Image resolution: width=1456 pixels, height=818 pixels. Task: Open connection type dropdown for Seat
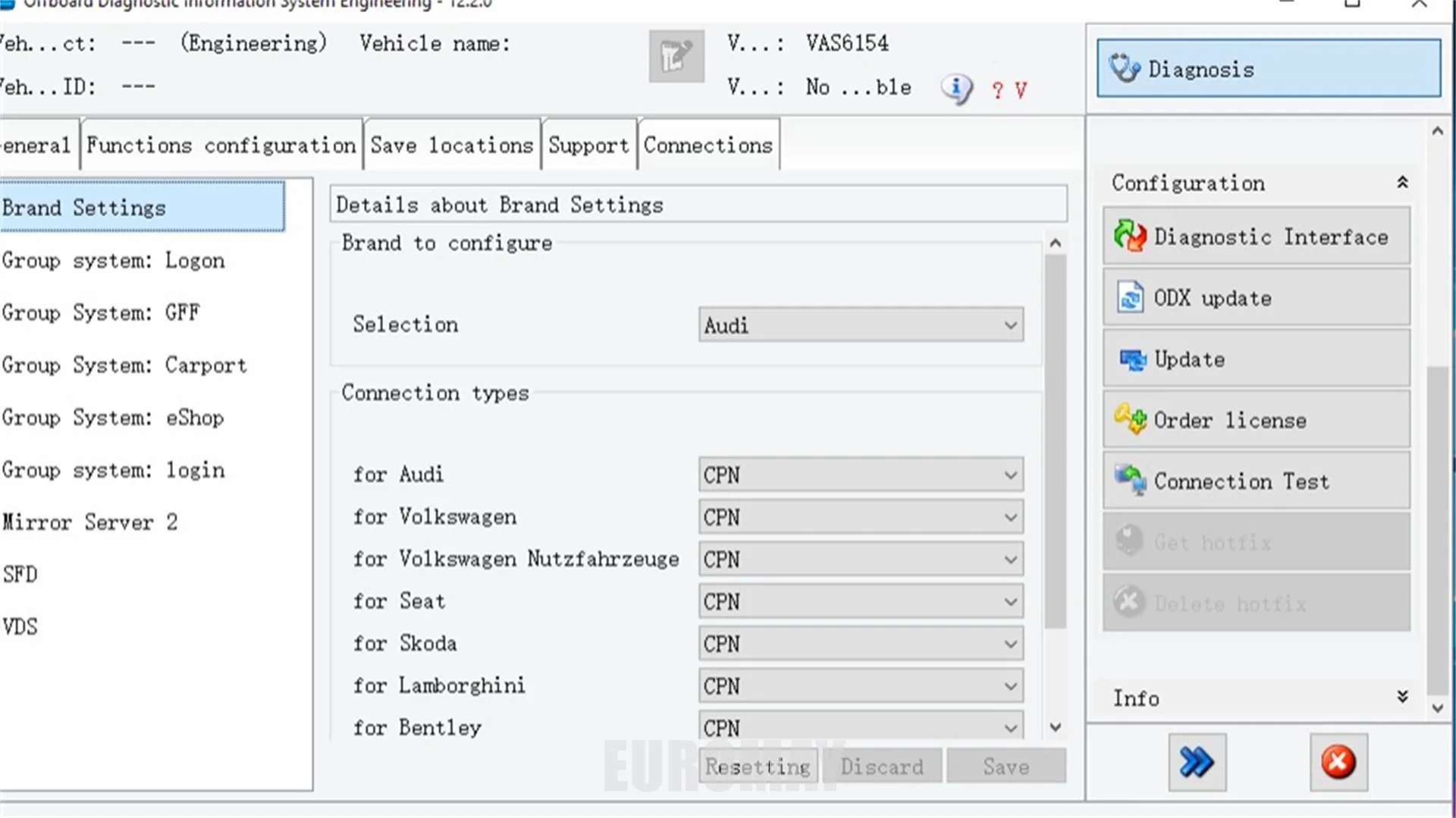(861, 602)
